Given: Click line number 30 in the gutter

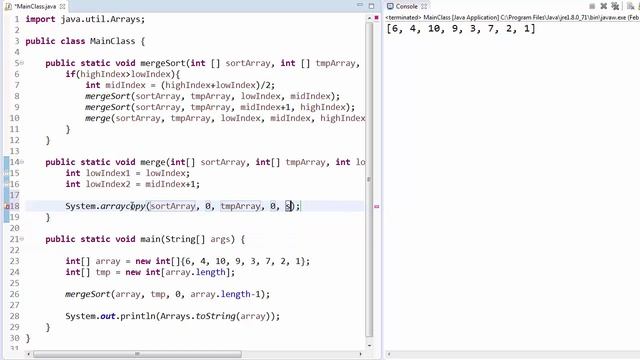Looking at the screenshot, I should pos(15,338).
